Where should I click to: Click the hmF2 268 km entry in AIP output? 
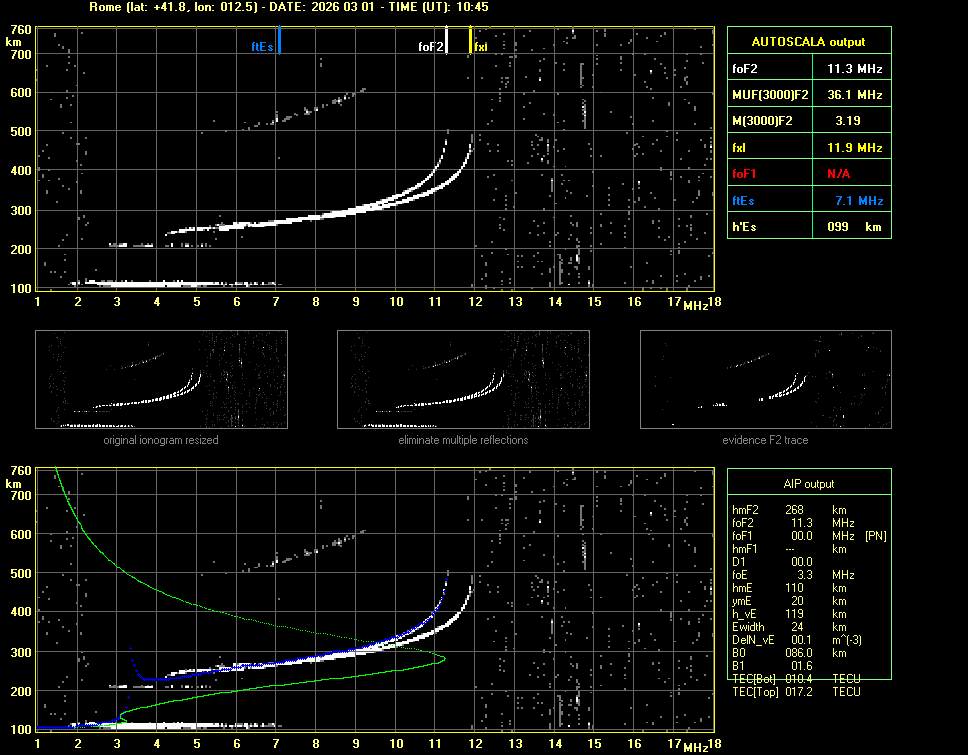click(x=796, y=510)
